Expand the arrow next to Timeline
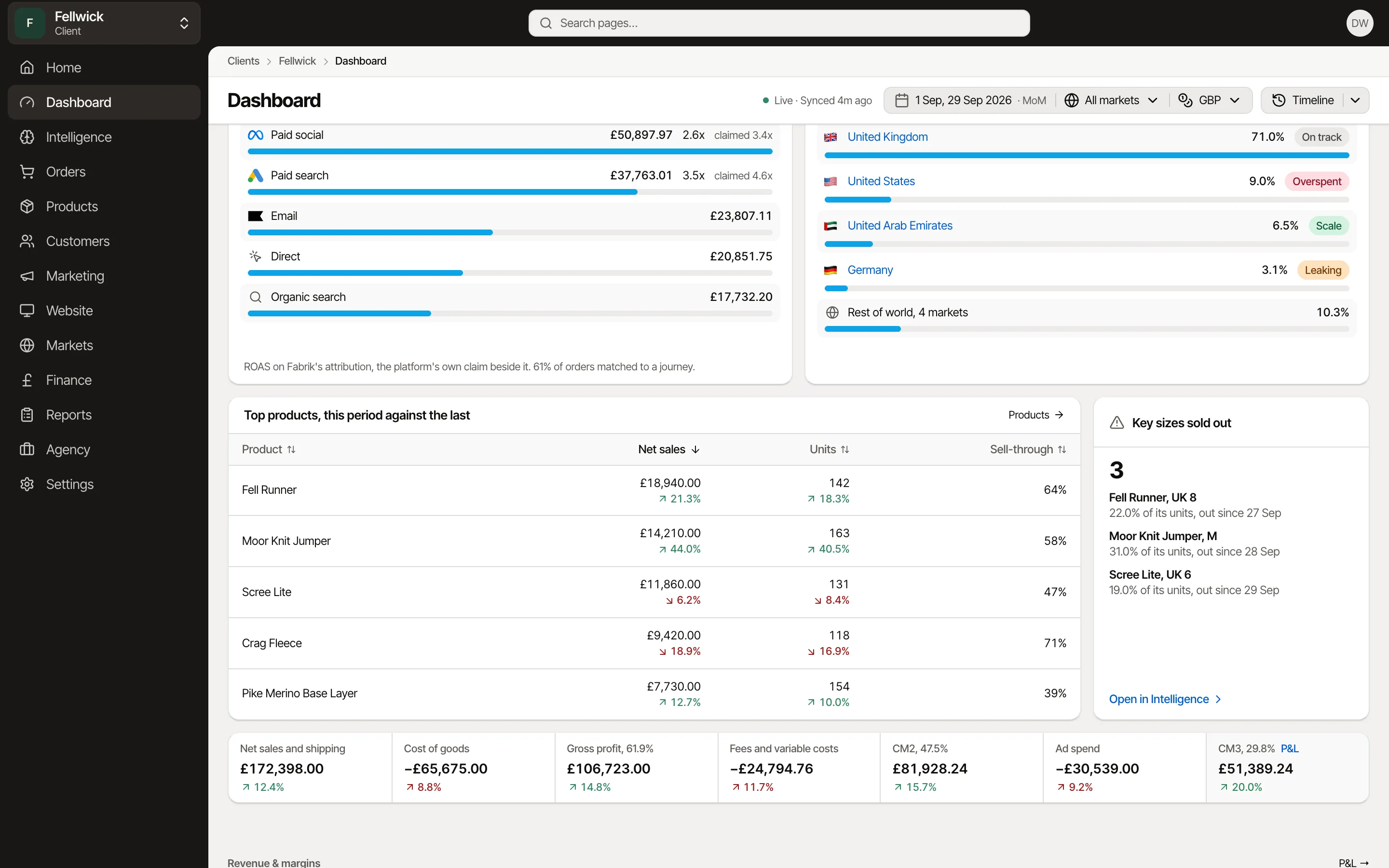 [x=1355, y=100]
